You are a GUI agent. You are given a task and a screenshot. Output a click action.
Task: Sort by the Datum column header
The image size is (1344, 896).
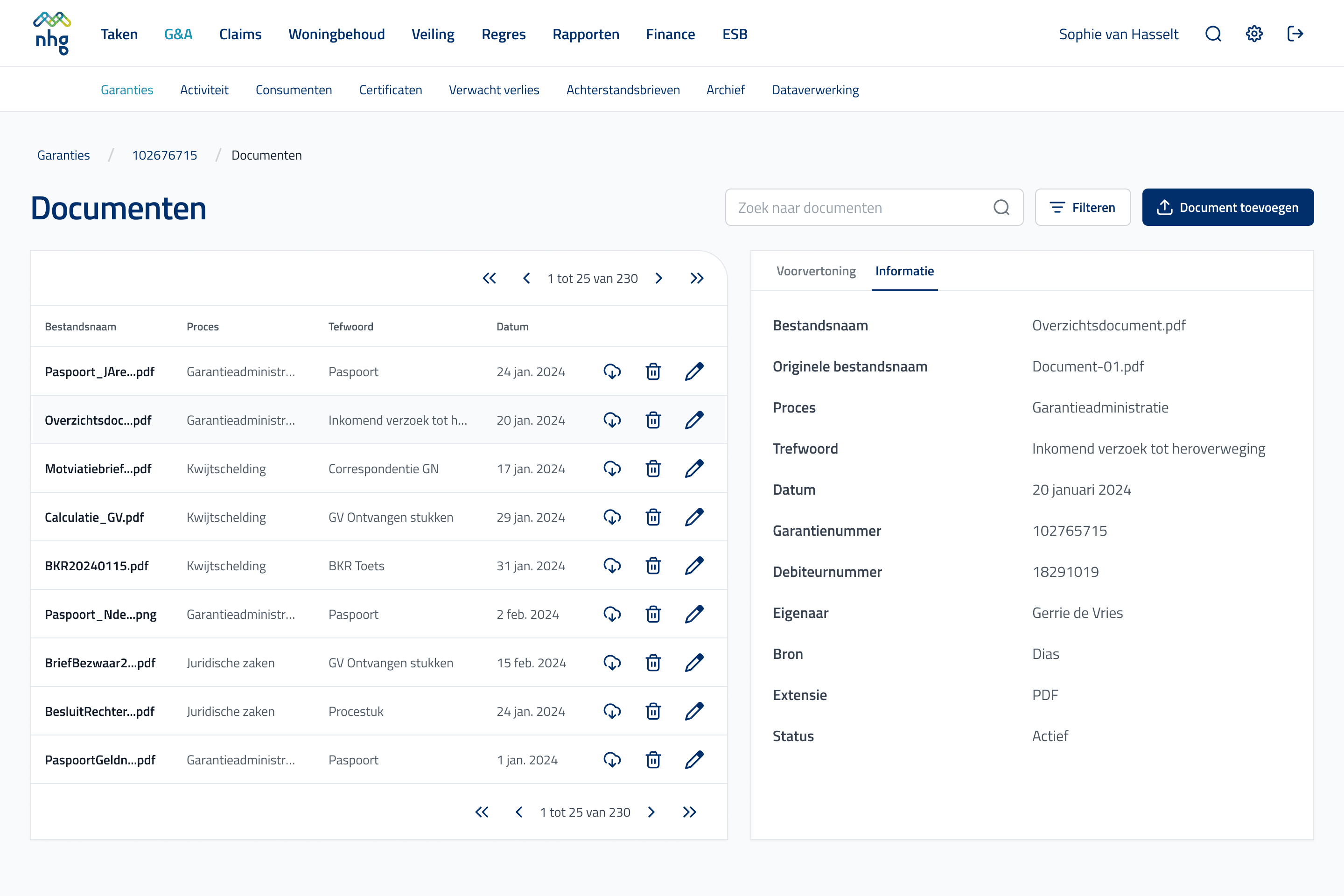pos(512,327)
